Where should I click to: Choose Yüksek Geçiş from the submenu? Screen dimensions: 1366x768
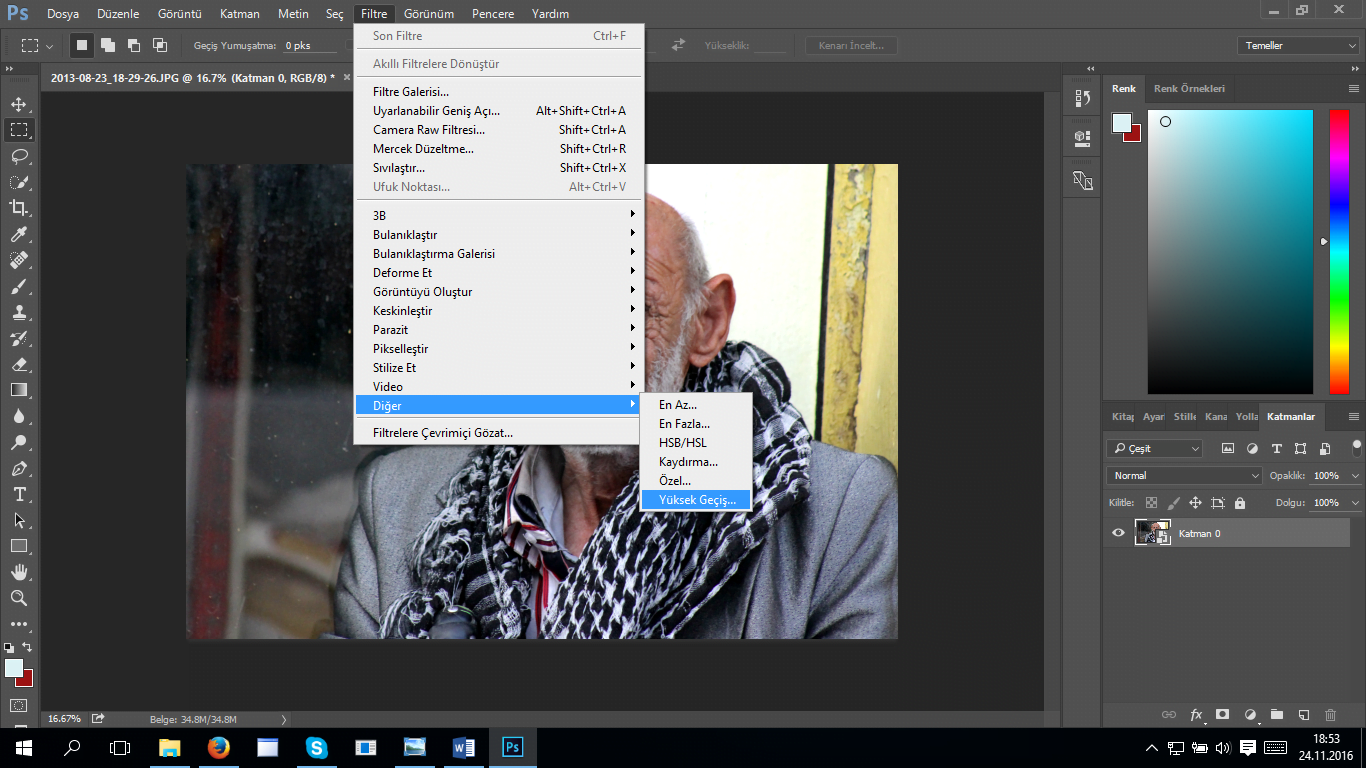[695, 499]
